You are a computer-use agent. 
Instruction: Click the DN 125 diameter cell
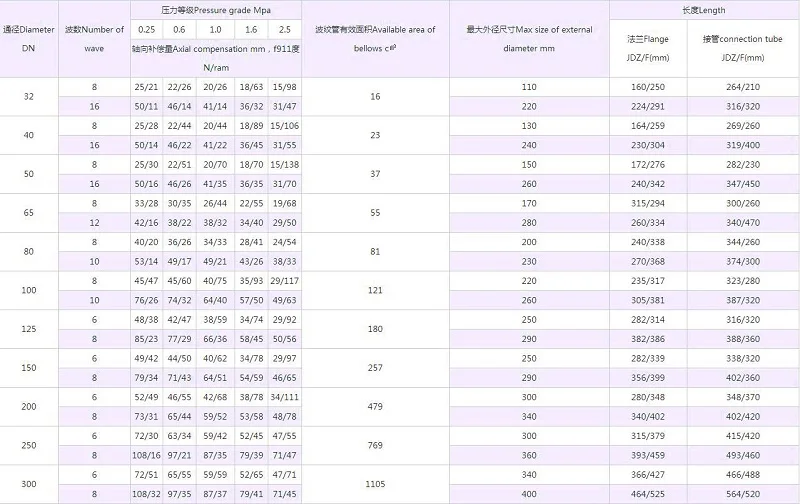pyautogui.click(x=29, y=329)
